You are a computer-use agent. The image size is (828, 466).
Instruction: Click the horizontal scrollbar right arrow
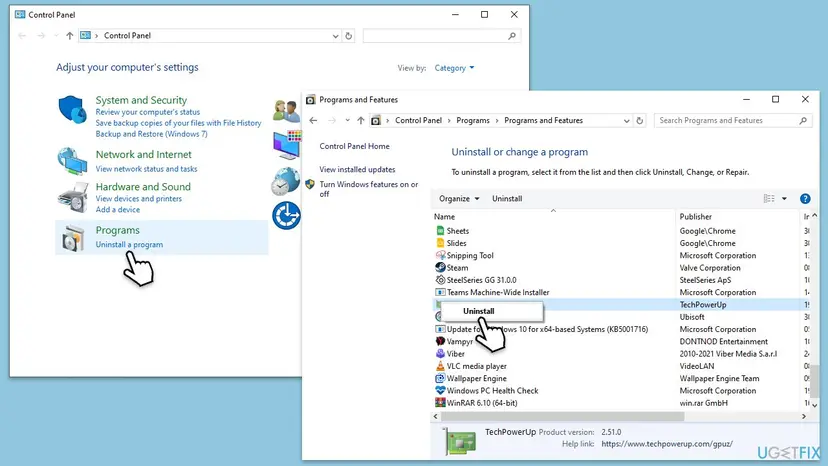coord(804,416)
